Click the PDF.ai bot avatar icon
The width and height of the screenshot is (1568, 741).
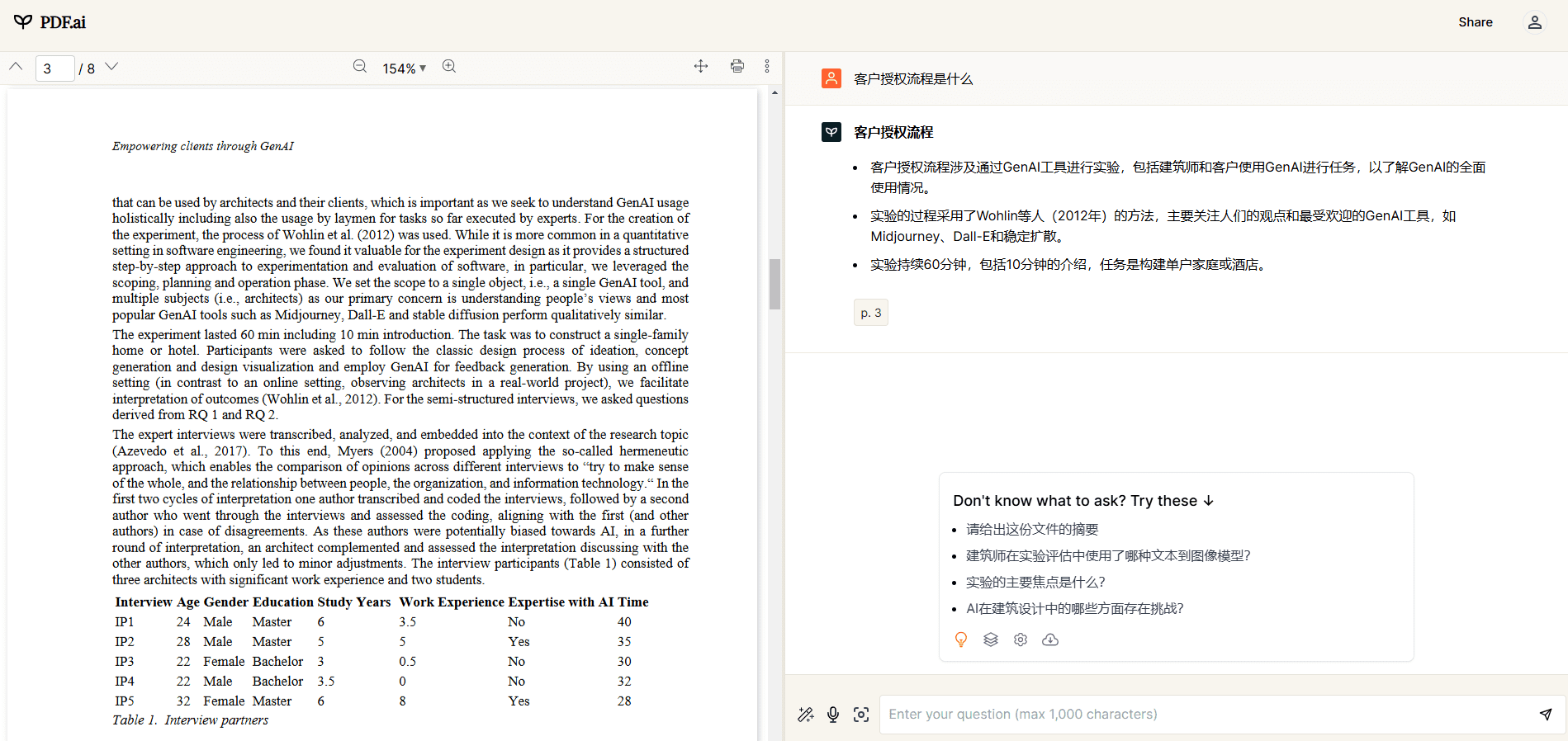click(x=831, y=132)
